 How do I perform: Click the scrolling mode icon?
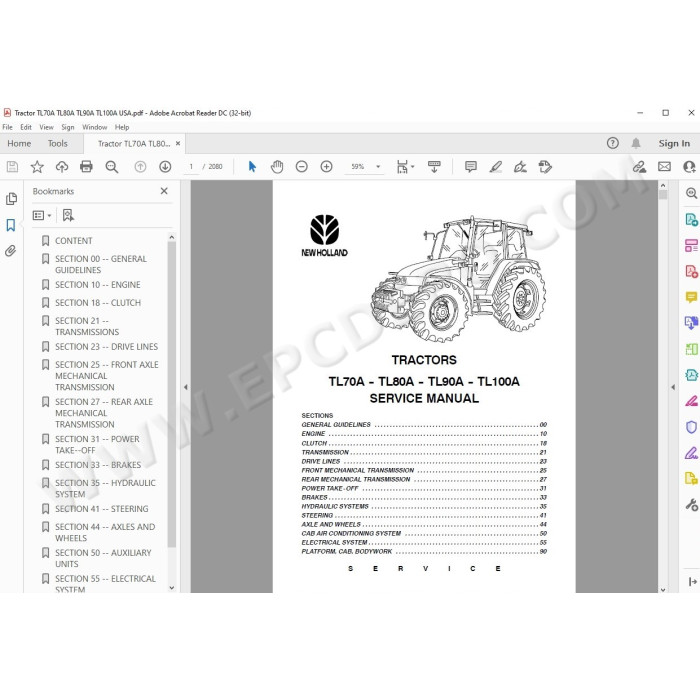click(x=434, y=167)
